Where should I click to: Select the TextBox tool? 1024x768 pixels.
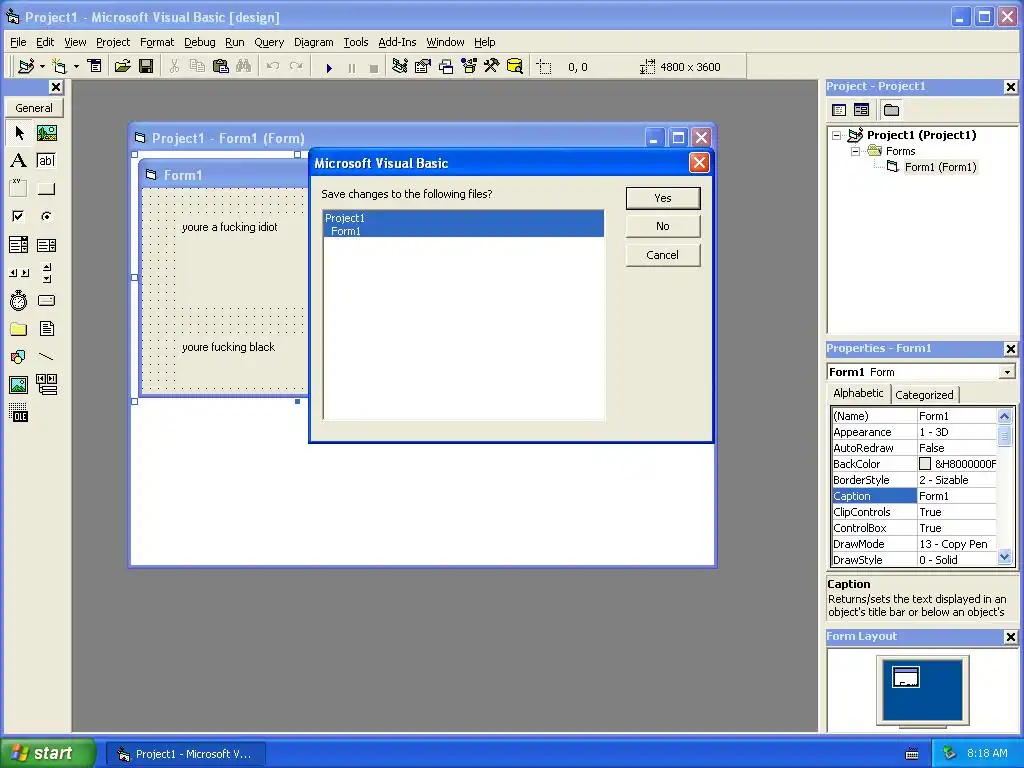pyautogui.click(x=46, y=161)
